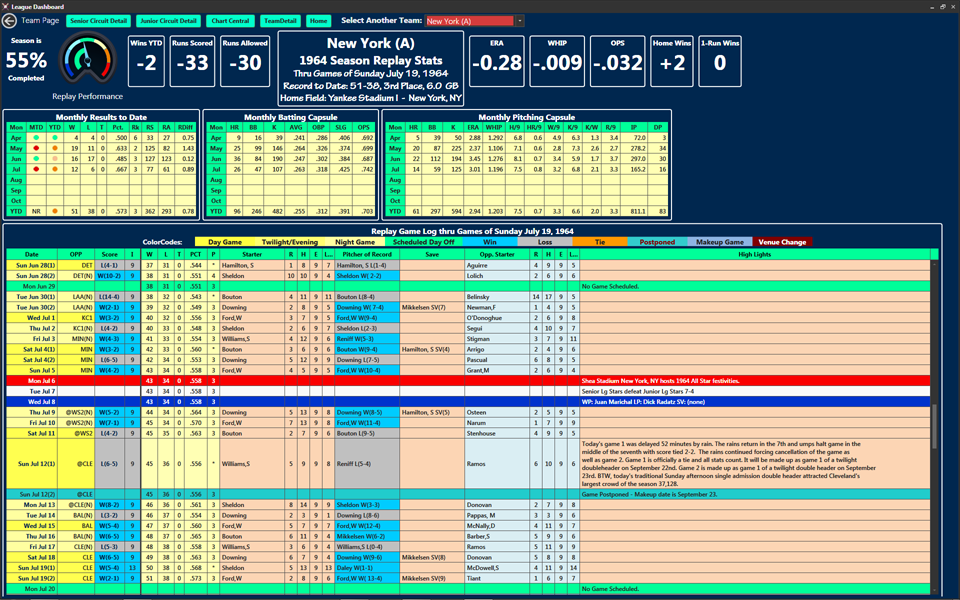The height and width of the screenshot is (600, 960).
Task: Click the High Lights column header
Action: pyautogui.click(x=754, y=254)
